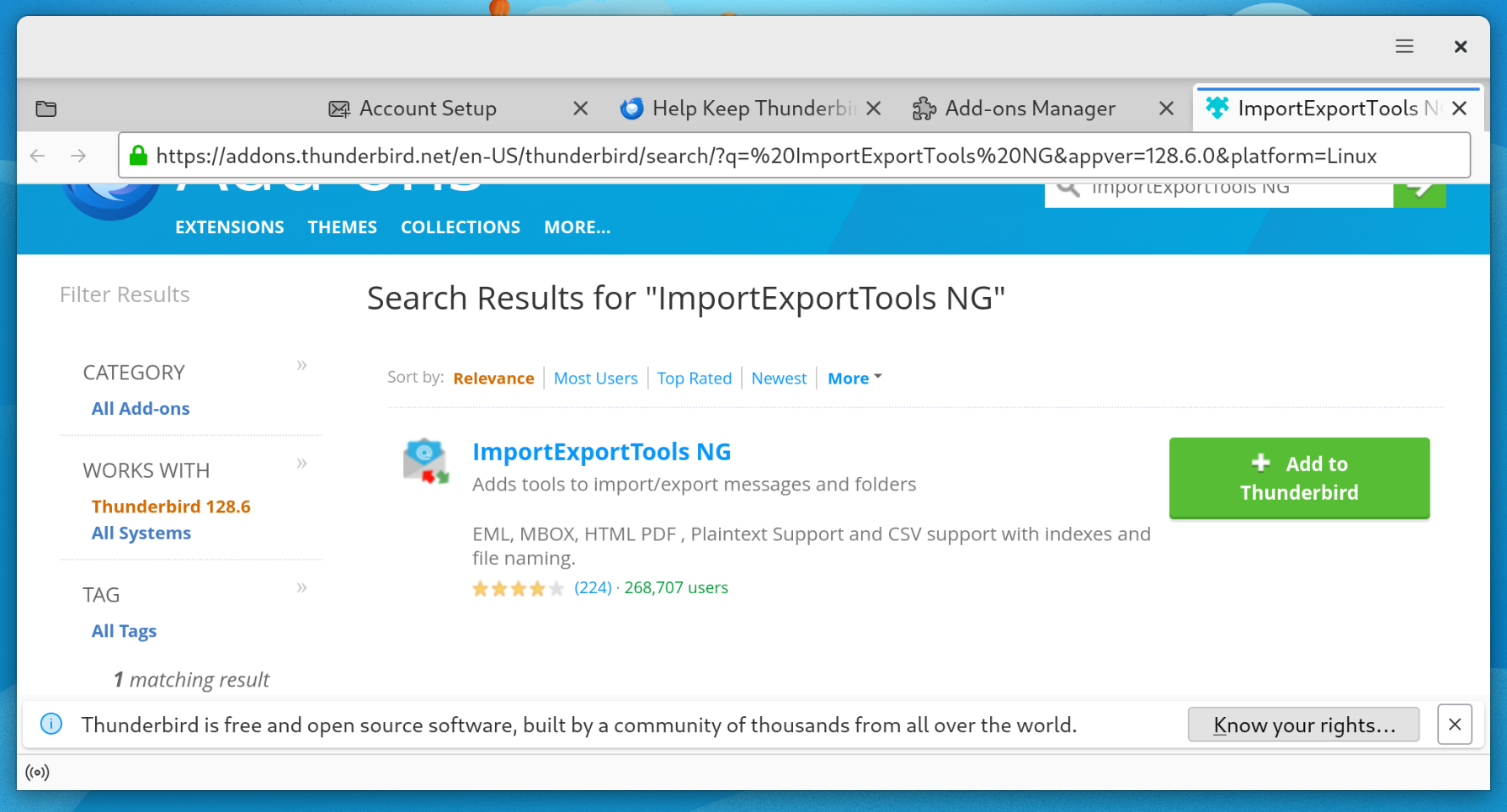This screenshot has height=812, width=1507.
Task: Select All Add-ons category filter
Action: 141,409
